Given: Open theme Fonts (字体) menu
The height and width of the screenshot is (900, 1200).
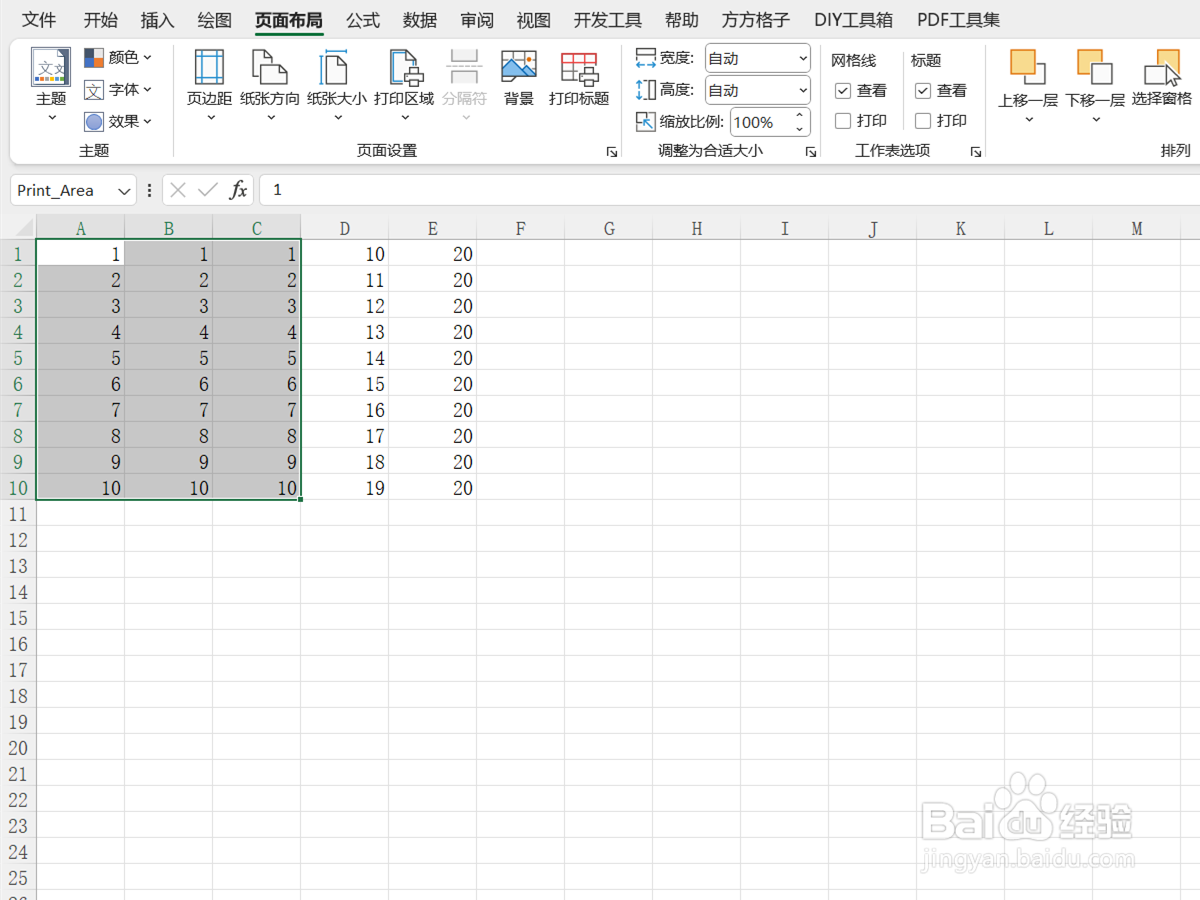Looking at the screenshot, I should click(118, 90).
